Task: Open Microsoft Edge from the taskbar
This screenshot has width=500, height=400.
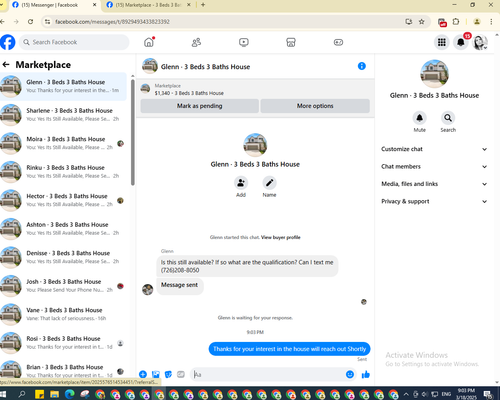Action: [69, 394]
